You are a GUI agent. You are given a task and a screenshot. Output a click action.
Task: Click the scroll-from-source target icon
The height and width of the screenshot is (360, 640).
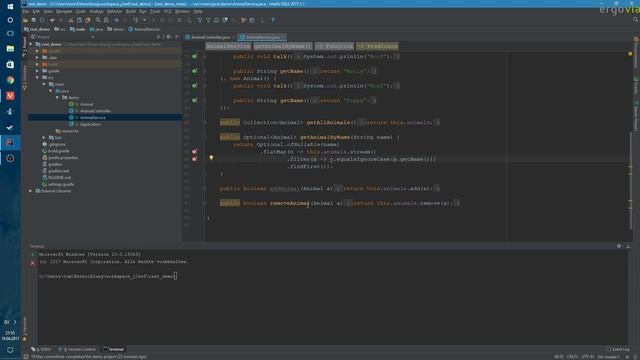159,37
